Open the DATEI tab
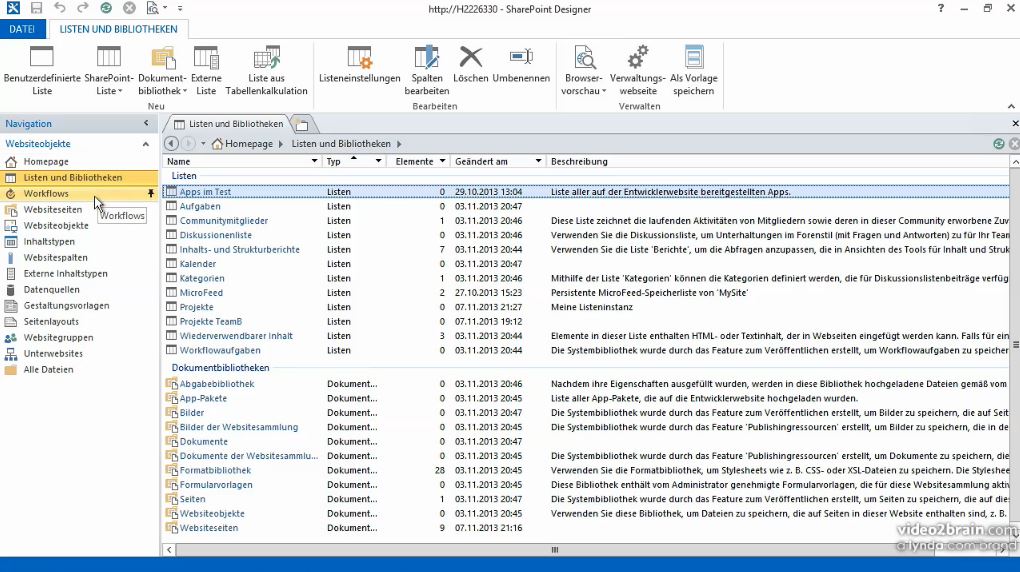The width and height of the screenshot is (1020, 572). [22, 29]
